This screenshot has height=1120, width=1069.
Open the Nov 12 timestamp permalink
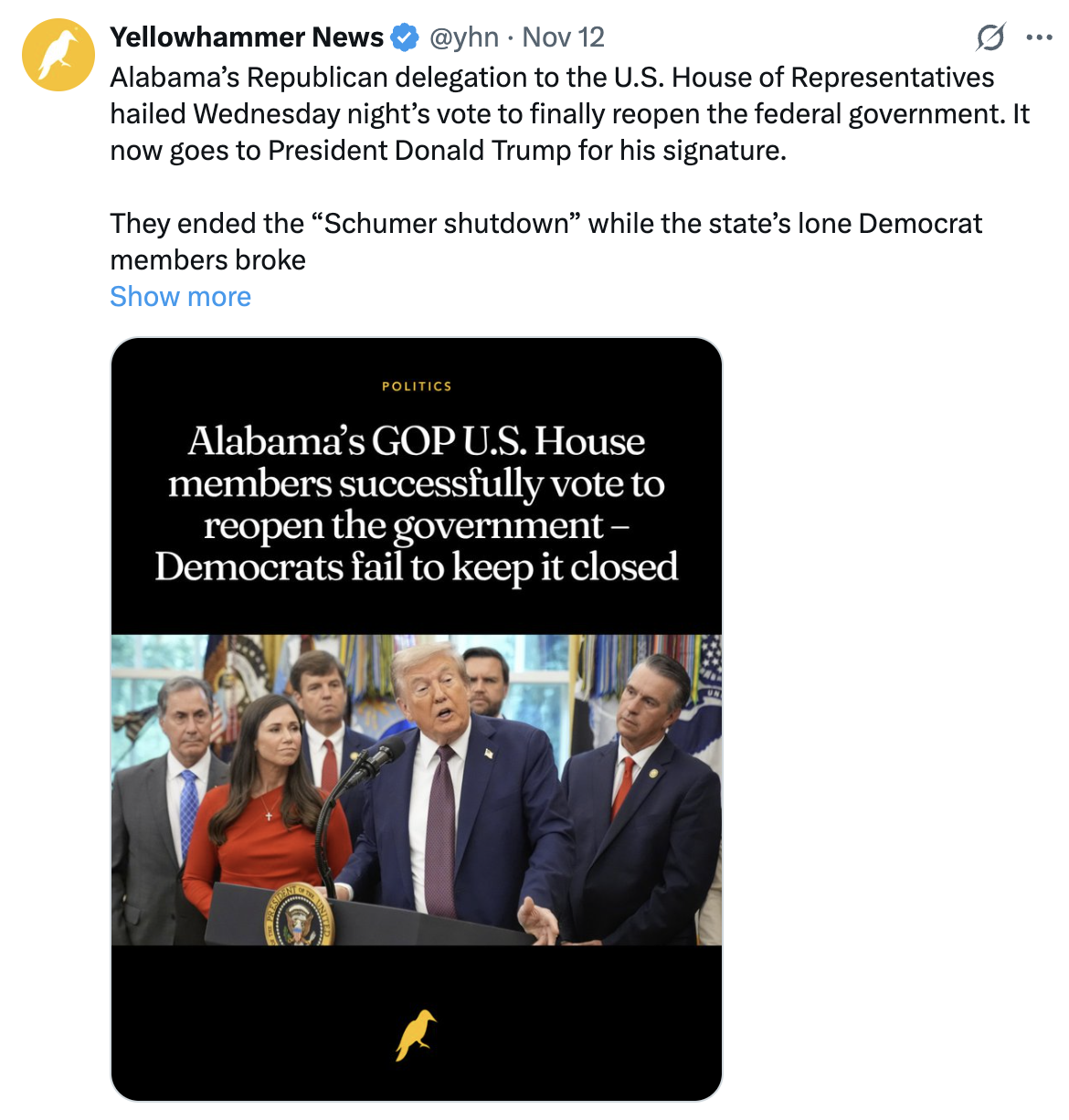[564, 37]
